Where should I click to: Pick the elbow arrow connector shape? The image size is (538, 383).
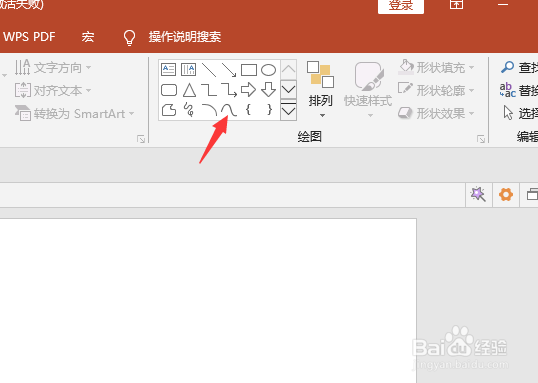[229, 90]
